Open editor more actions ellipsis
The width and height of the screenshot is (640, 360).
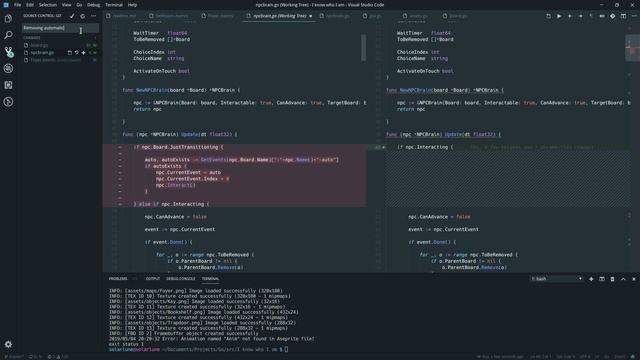(x=634, y=16)
